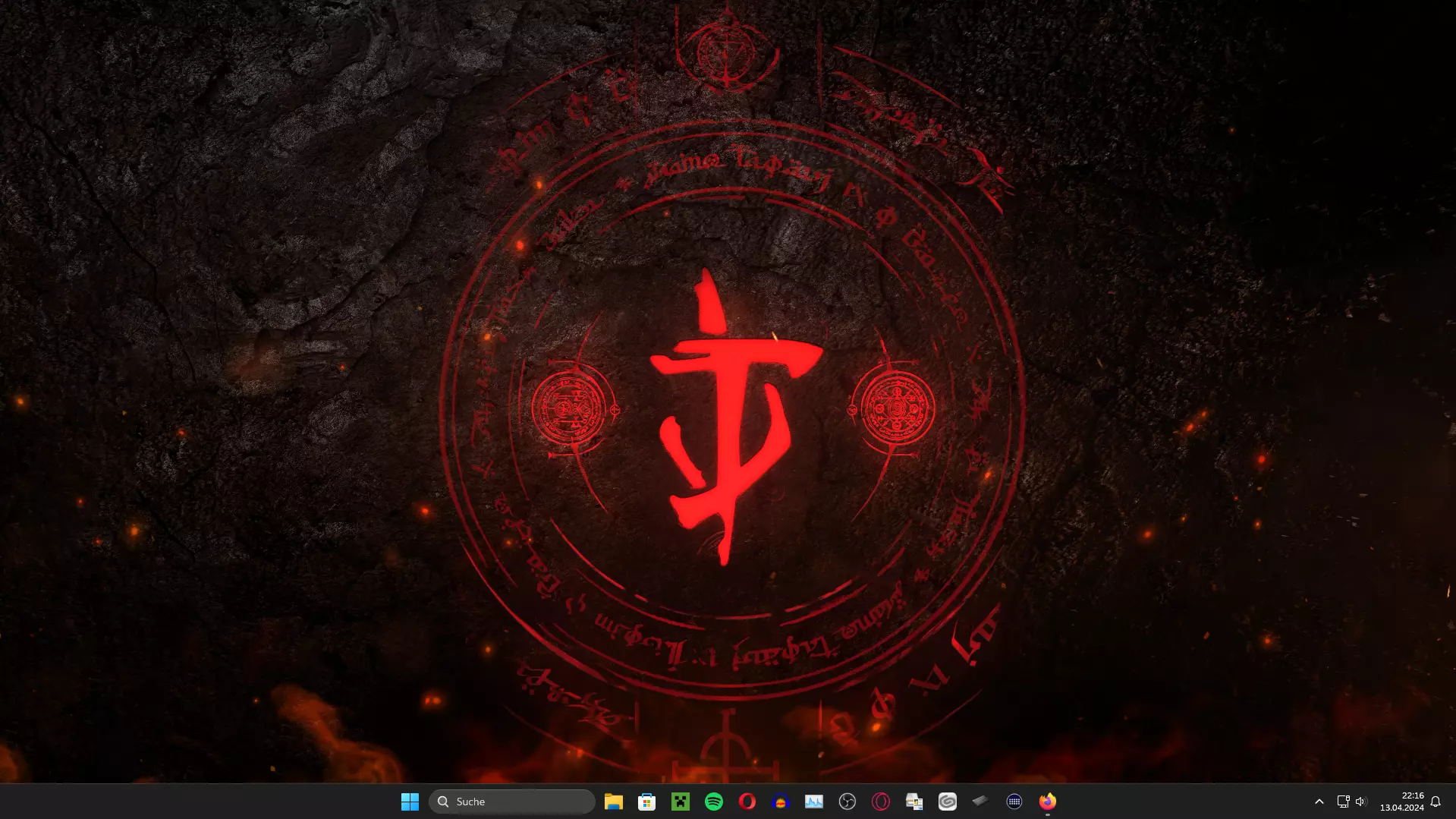
Task: Open the Windows Start menu
Action: (410, 802)
